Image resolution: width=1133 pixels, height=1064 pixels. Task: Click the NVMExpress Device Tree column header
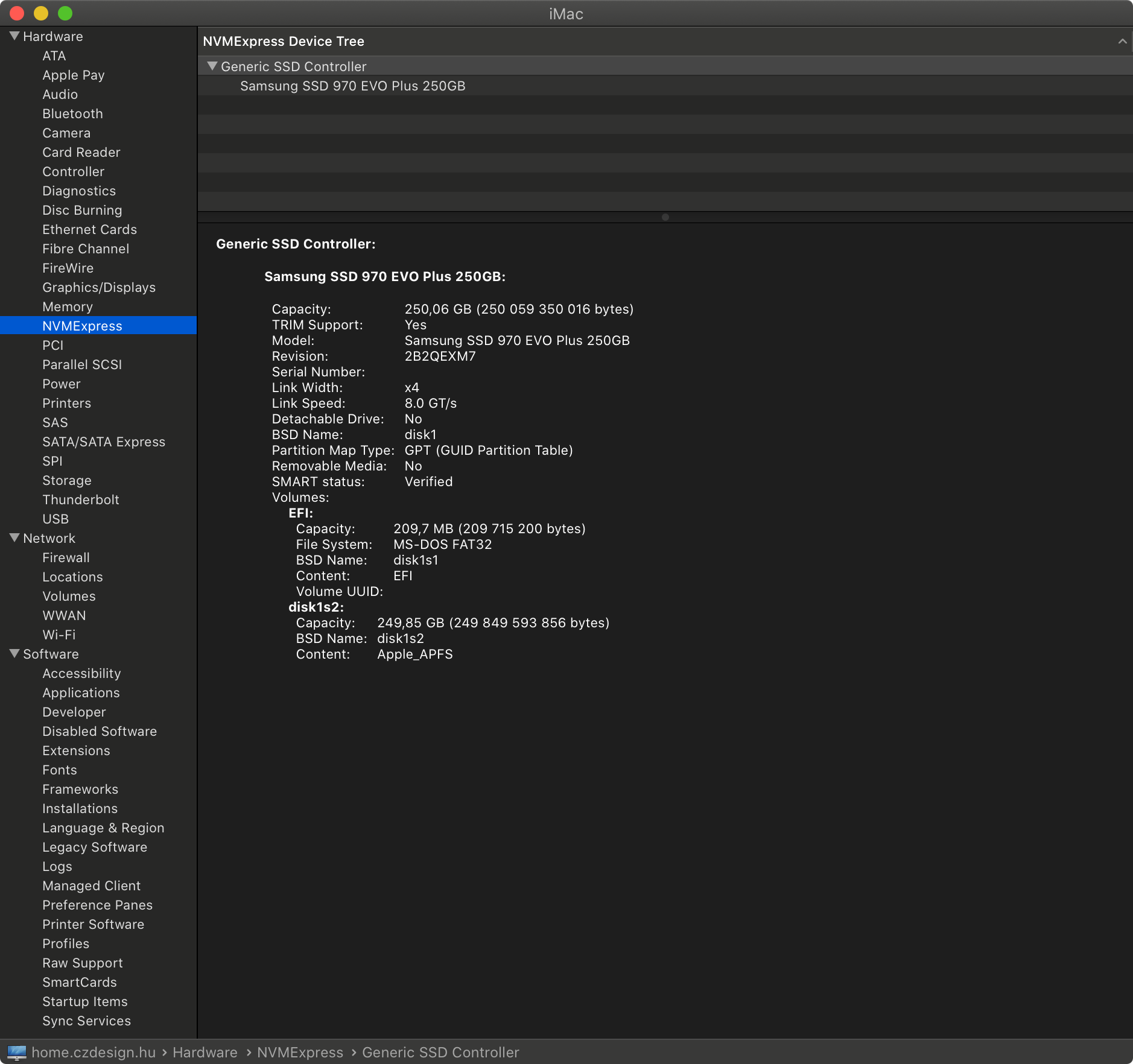pyautogui.click(x=665, y=41)
